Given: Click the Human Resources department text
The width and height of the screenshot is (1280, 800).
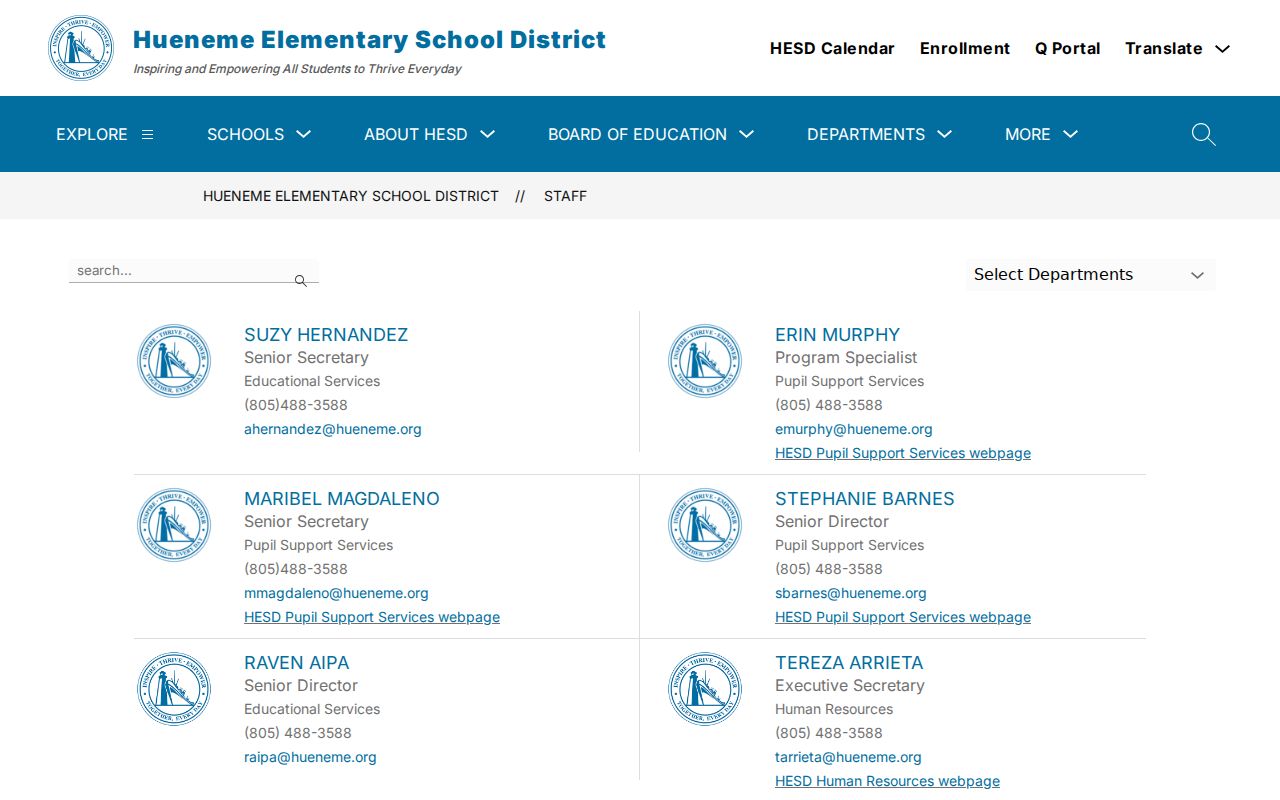Looking at the screenshot, I should click(834, 709).
